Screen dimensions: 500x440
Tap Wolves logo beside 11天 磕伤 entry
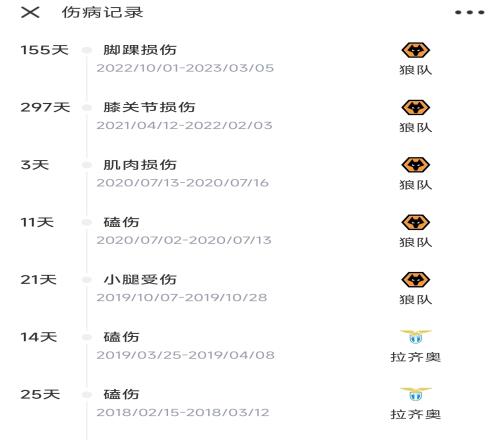pos(415,223)
